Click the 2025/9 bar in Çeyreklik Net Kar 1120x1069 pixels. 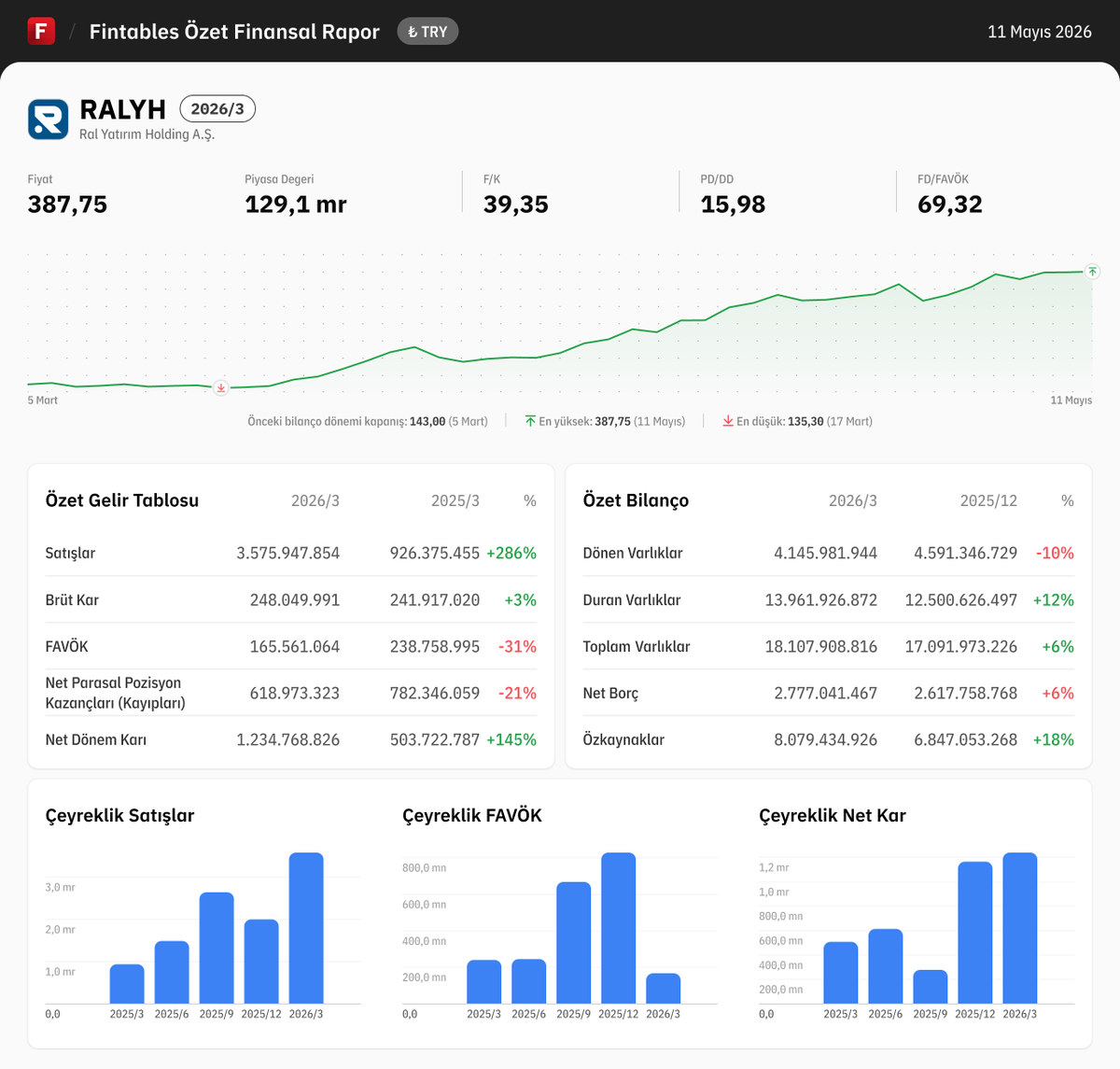931,987
